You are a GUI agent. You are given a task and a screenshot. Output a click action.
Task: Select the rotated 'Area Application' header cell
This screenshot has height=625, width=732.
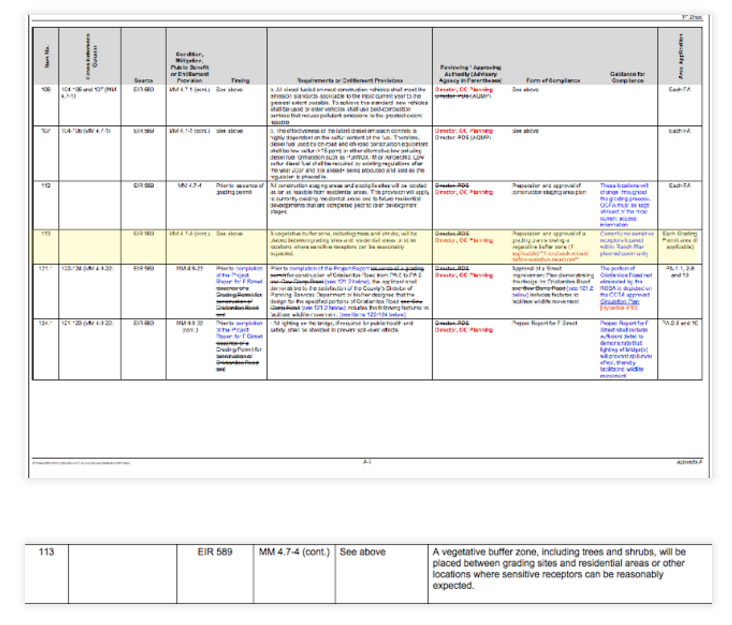pos(680,56)
